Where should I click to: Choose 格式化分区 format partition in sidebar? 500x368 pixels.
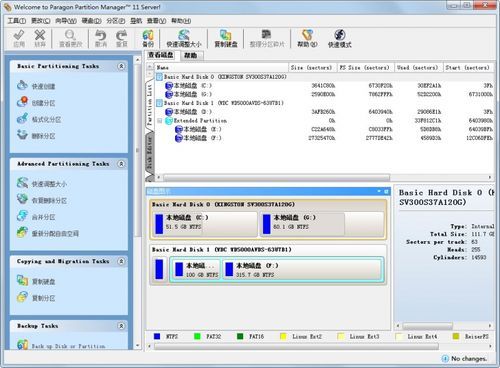(39, 119)
